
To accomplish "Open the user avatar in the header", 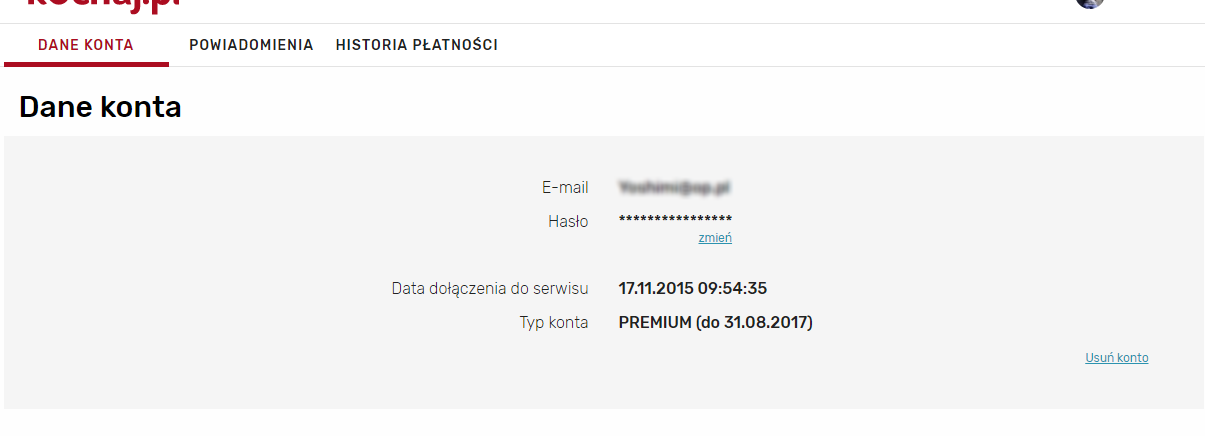I will click(1089, 3).
